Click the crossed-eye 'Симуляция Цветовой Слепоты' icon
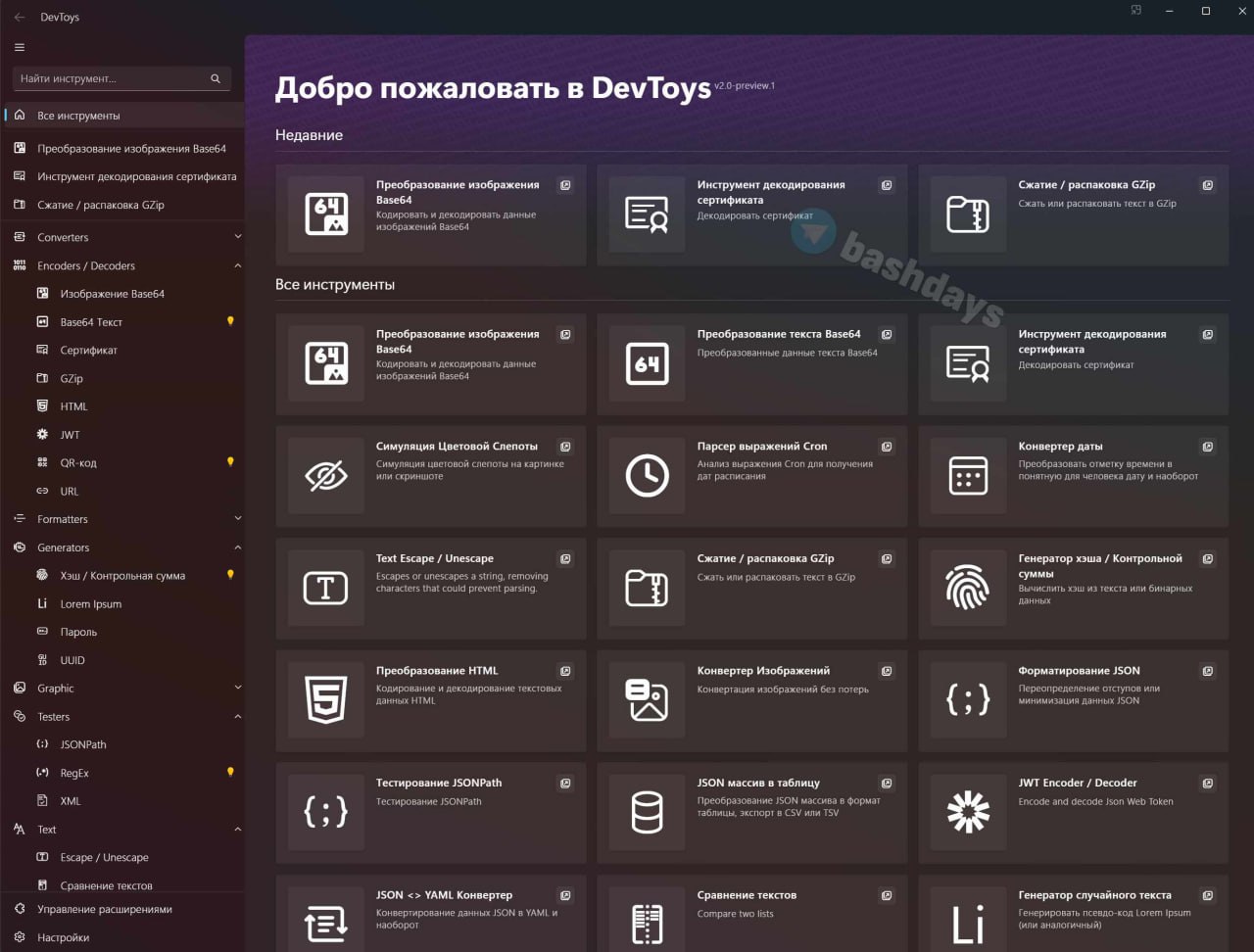This screenshot has height=952, width=1254. [x=326, y=476]
